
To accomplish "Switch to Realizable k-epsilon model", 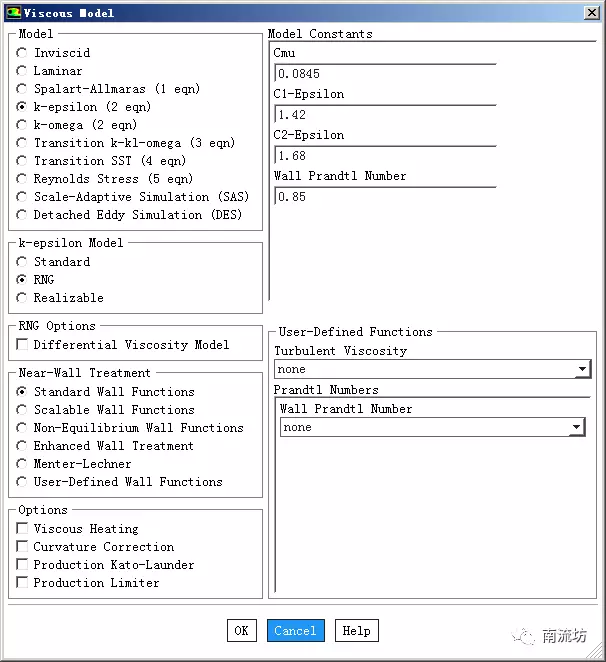I will point(22,298).
